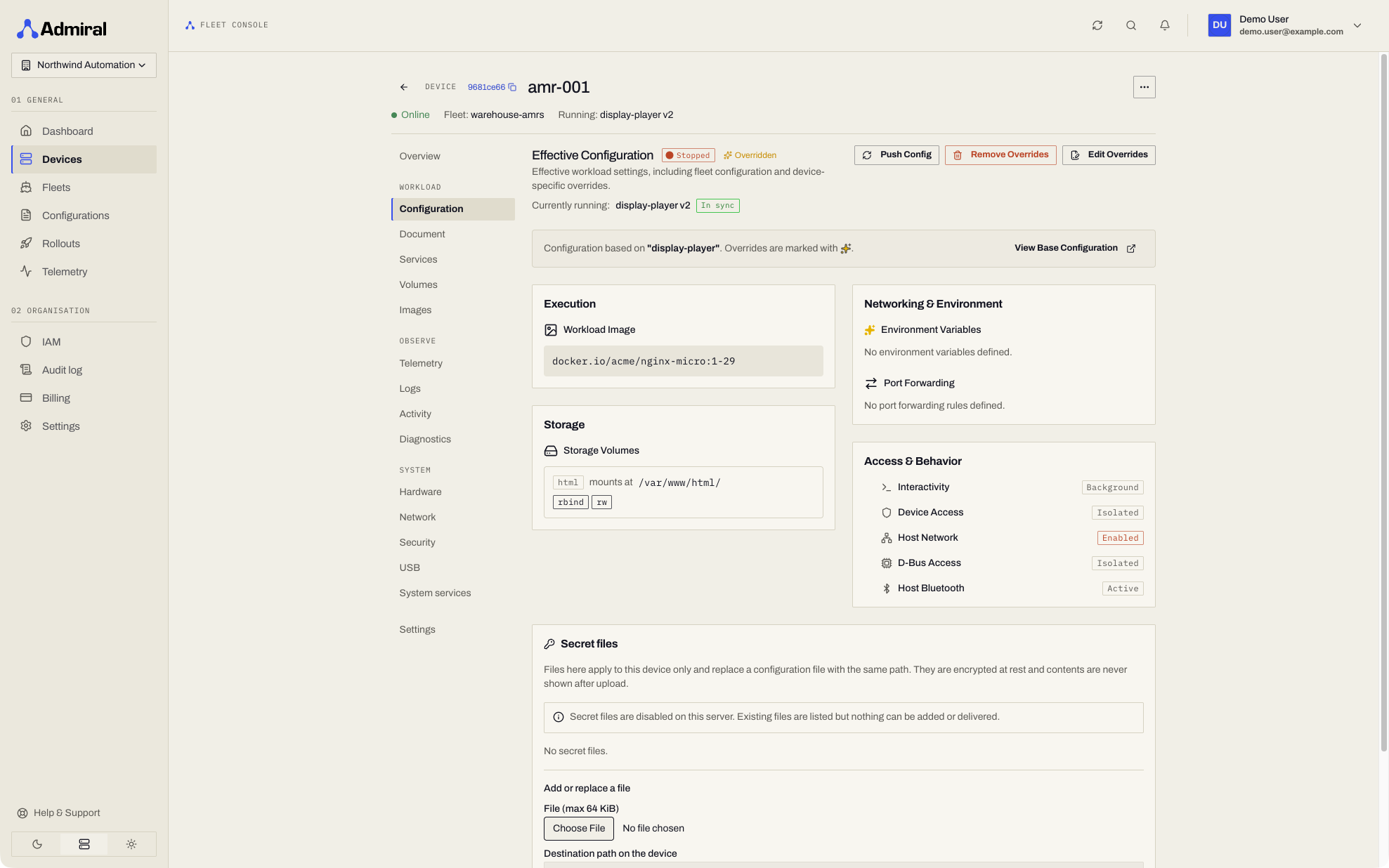Open Billing page
This screenshot has width=1389, height=868.
pyautogui.click(x=84, y=398)
